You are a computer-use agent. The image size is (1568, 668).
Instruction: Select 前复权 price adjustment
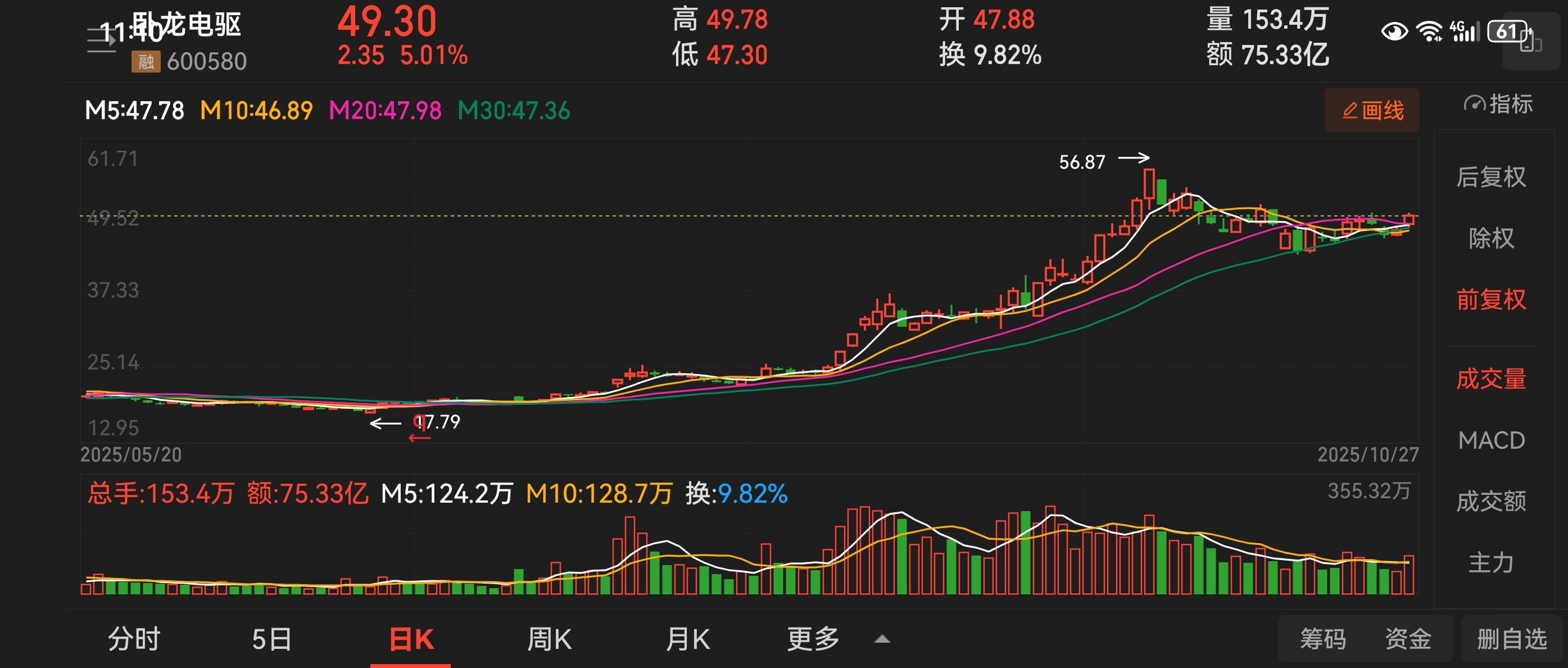click(1490, 300)
